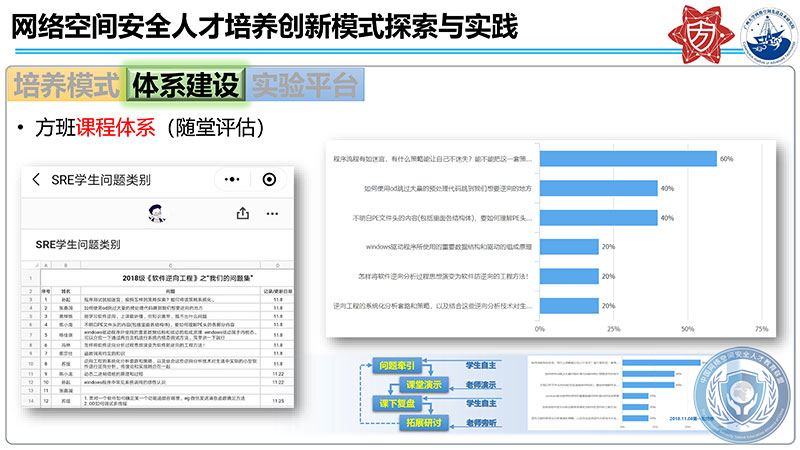Tap the back arrow beside SRE学生问题类别
Image resolution: width=800 pixels, height=450 pixels.
pos(36,180)
